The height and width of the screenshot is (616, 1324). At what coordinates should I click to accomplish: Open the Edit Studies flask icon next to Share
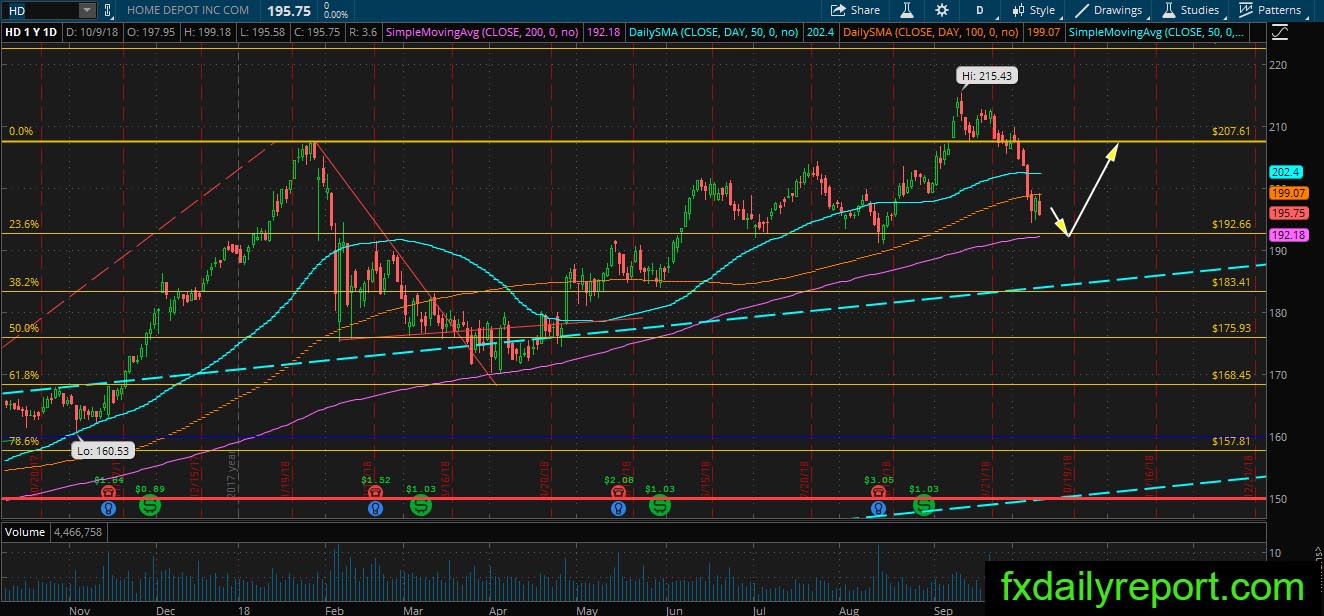tap(907, 10)
